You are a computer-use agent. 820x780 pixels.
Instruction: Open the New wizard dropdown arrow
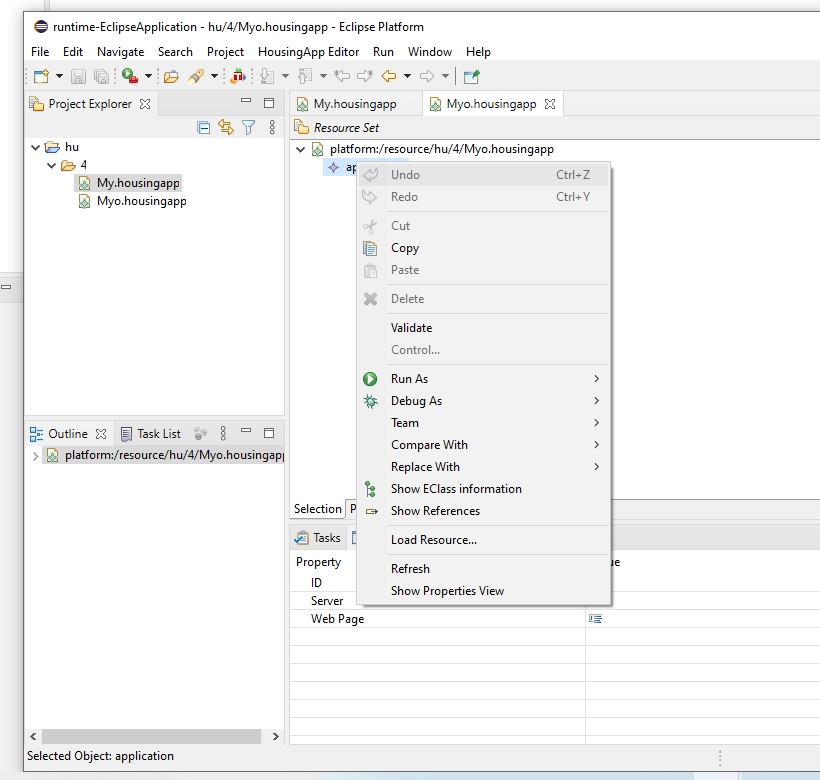coord(59,76)
